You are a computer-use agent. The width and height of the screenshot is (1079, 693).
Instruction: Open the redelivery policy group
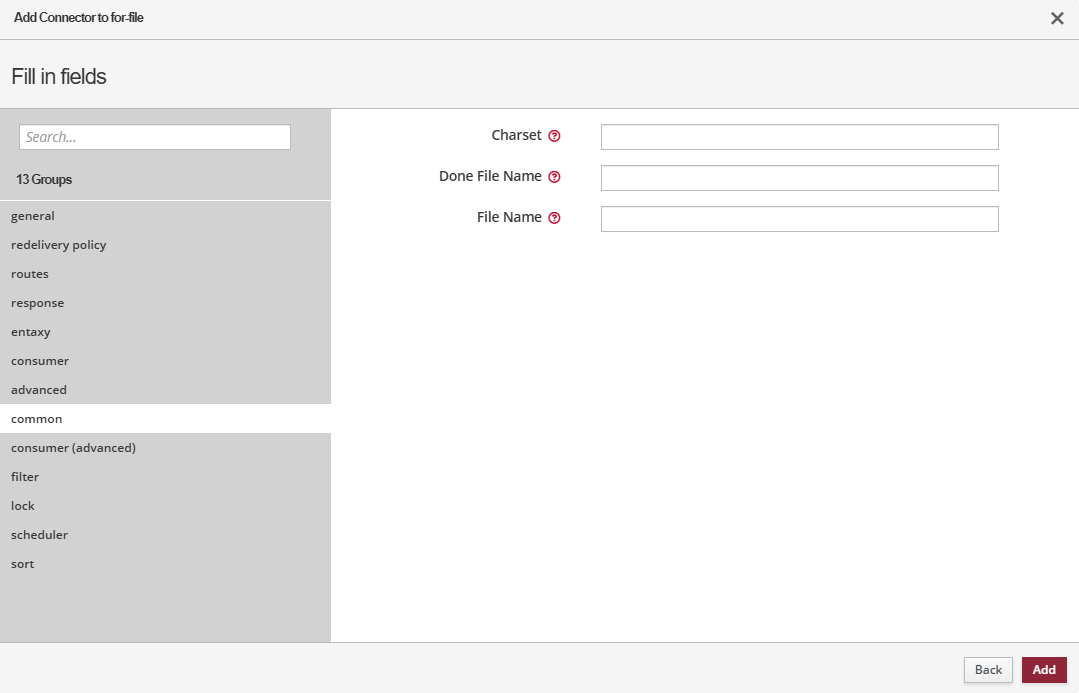58,245
